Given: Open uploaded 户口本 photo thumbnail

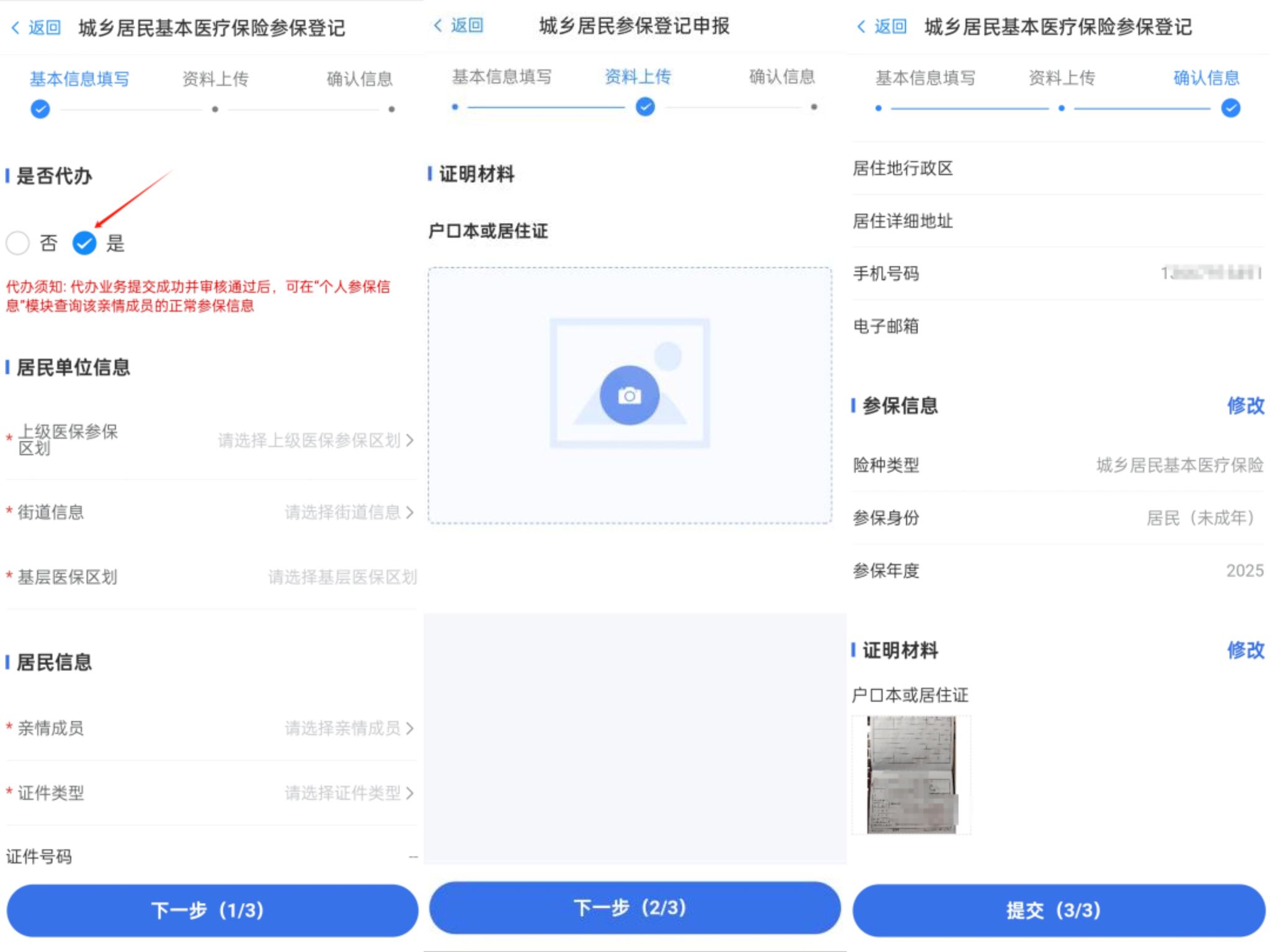Looking at the screenshot, I should coord(911,774).
